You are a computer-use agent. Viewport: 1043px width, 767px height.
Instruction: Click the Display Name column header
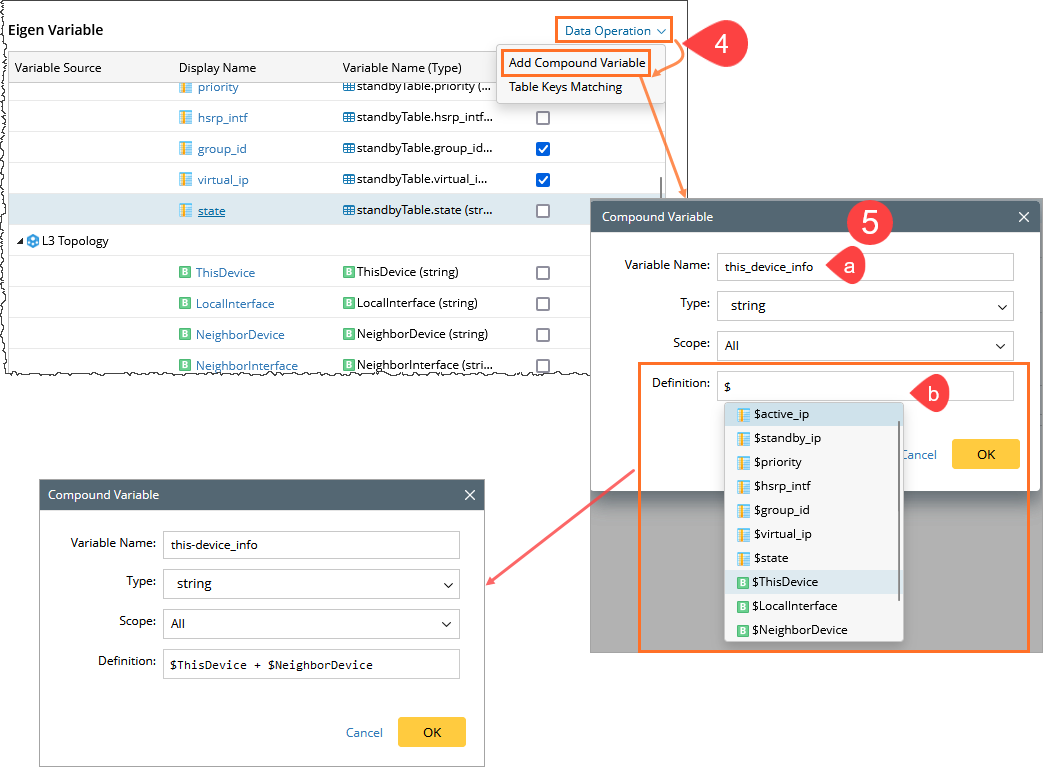(218, 68)
